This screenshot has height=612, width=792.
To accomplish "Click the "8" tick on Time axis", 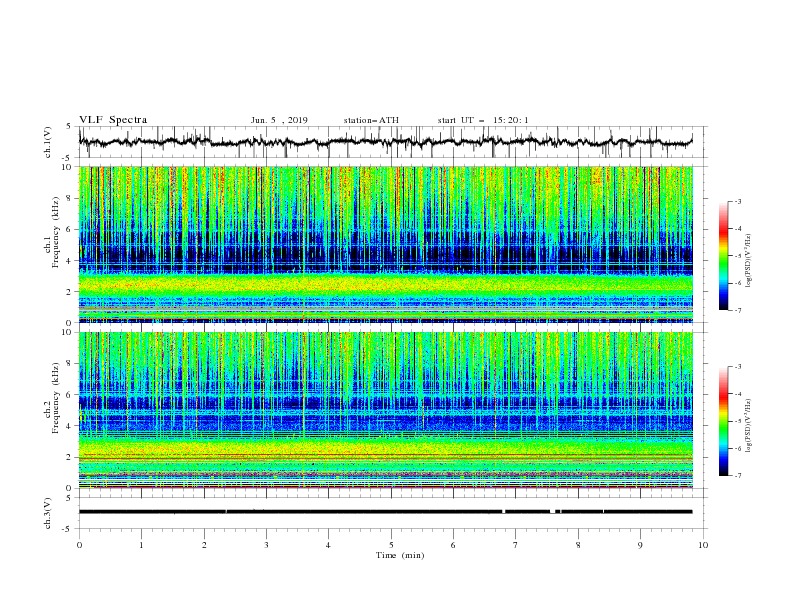I will pyautogui.click(x=578, y=545).
